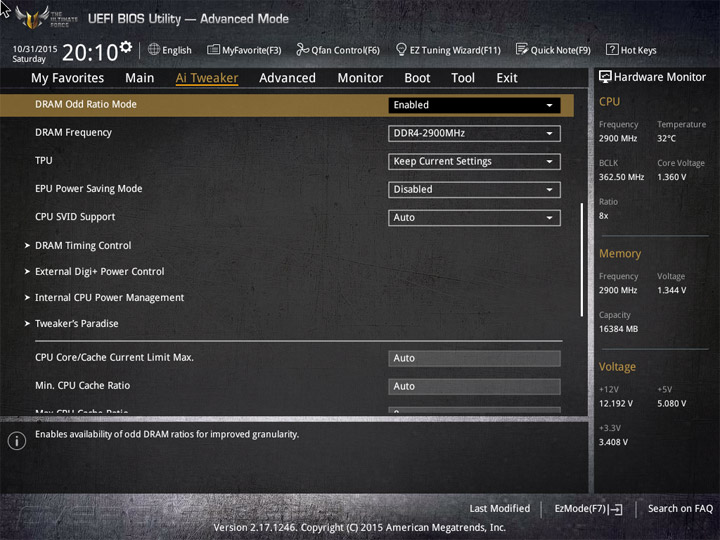The image size is (720, 540).
Task: Click Search on FAQ link
Action: coord(681,509)
